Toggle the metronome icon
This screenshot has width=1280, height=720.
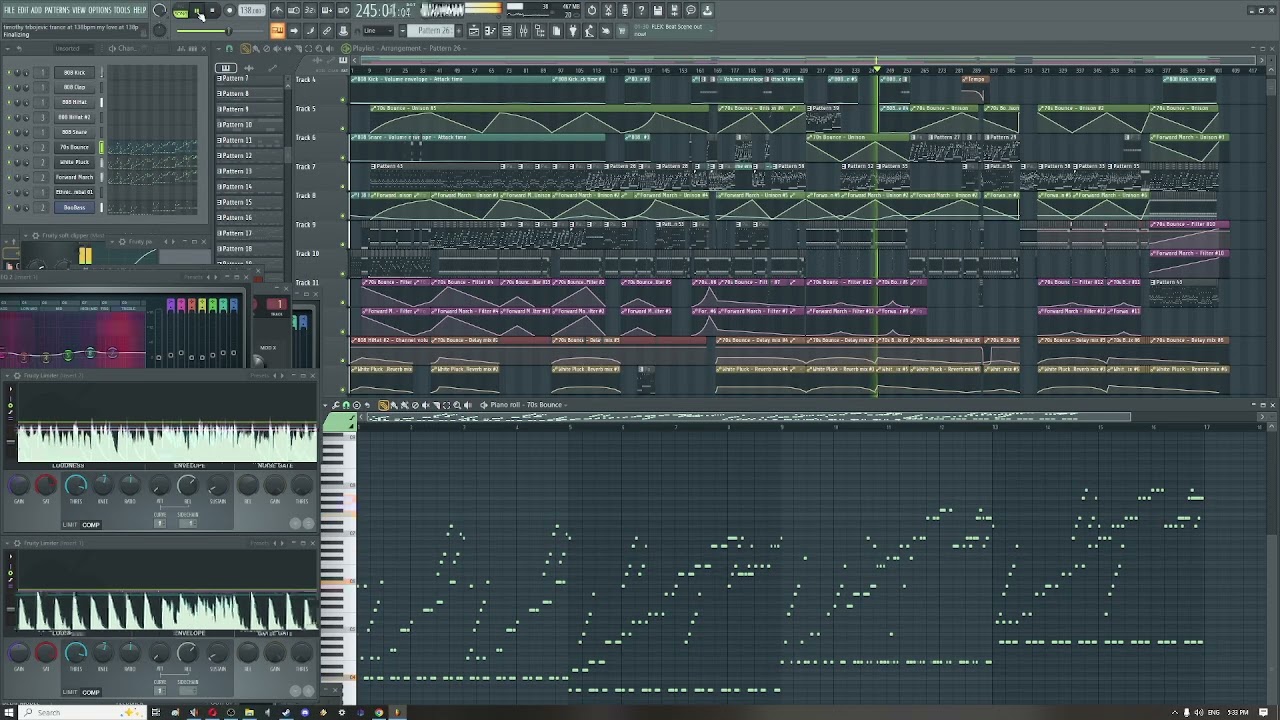coord(277,10)
